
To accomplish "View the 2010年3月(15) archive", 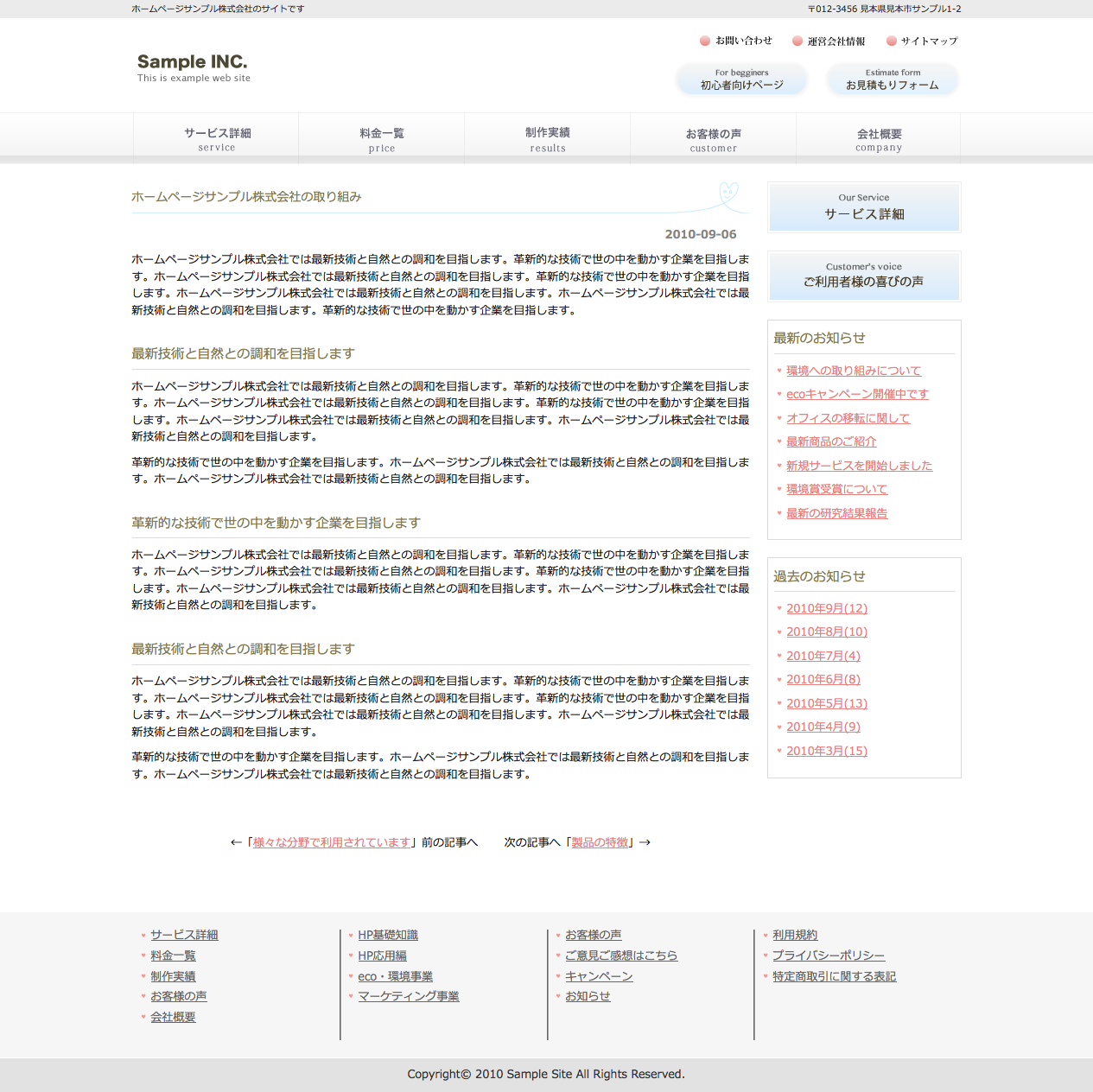I will tap(827, 751).
